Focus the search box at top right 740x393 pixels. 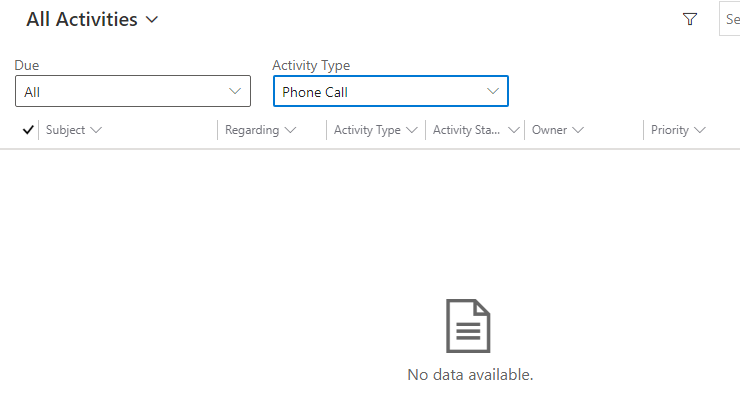730,19
